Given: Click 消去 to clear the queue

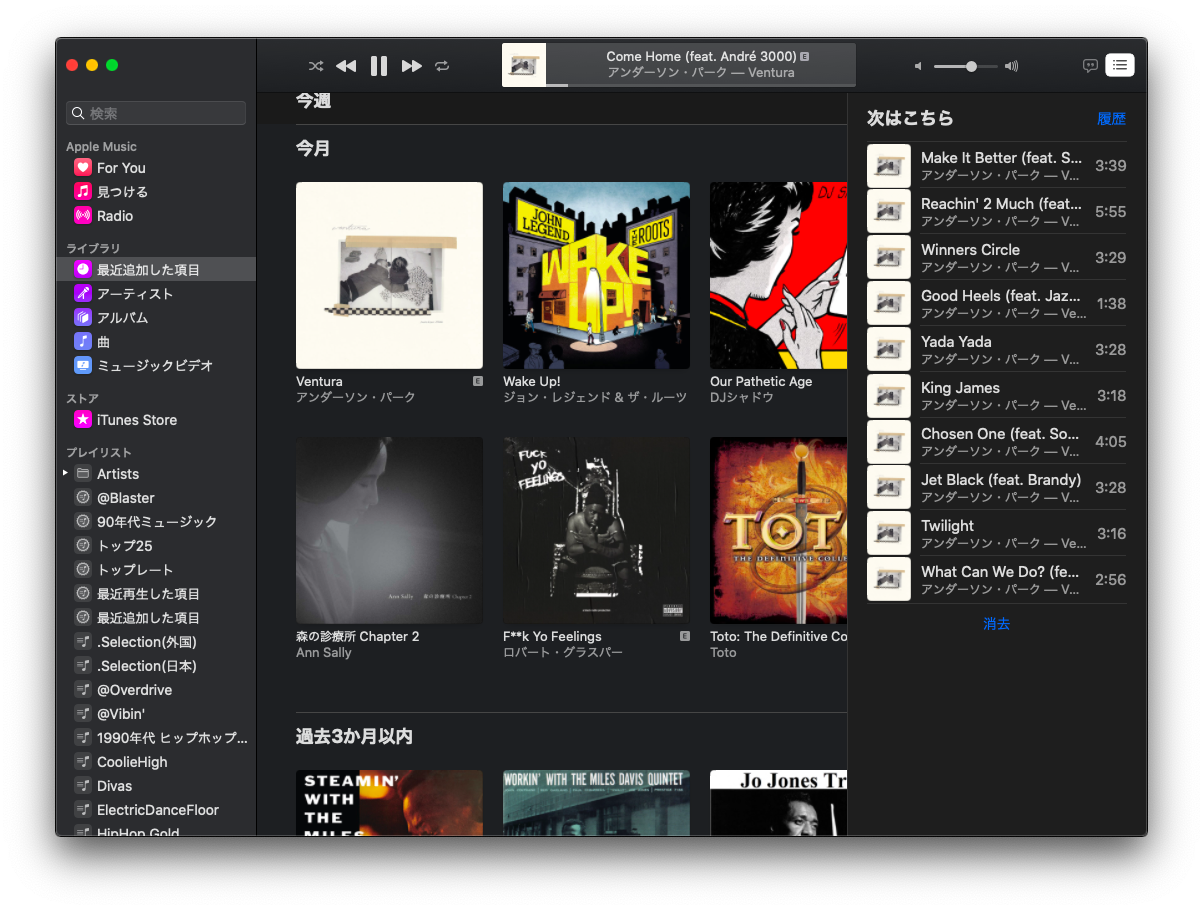Looking at the screenshot, I should tap(996, 624).
